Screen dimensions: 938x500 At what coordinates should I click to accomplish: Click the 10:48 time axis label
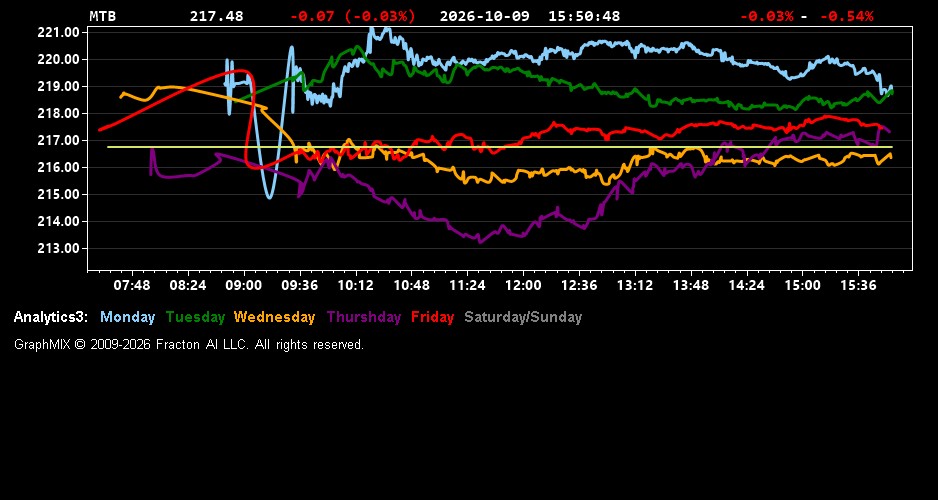(x=412, y=285)
